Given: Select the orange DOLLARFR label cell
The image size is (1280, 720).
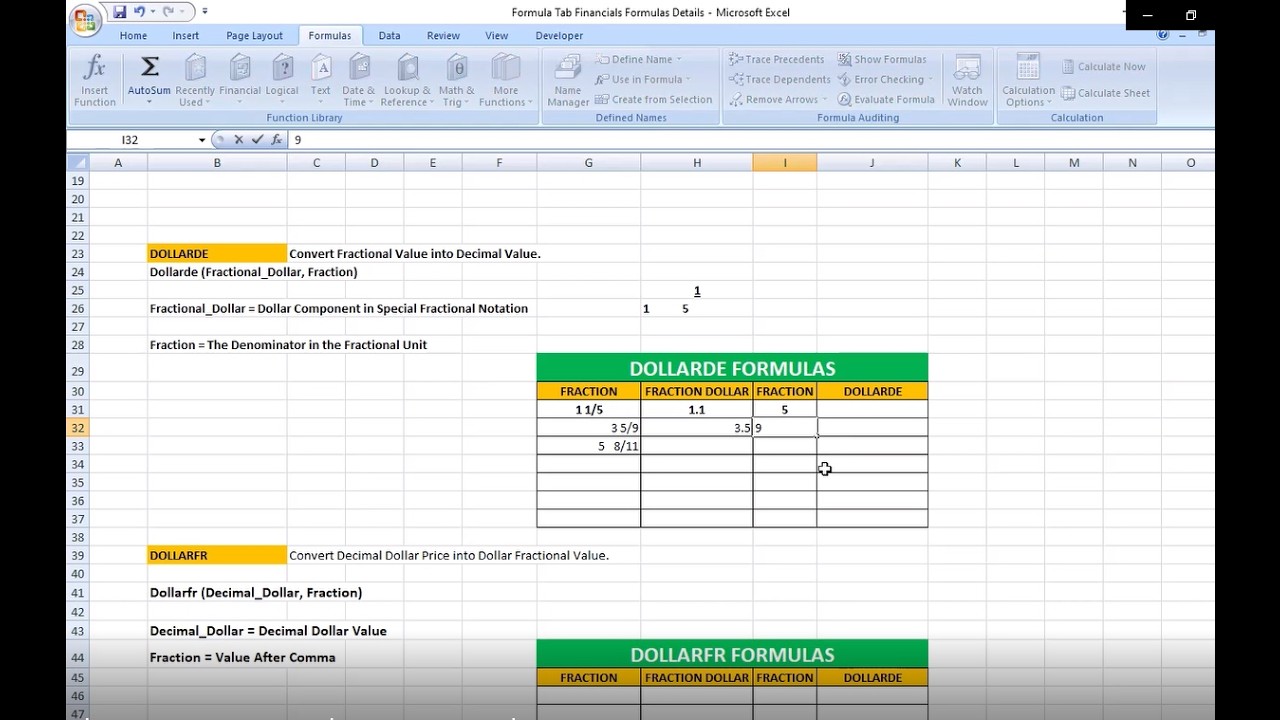Looking at the screenshot, I should point(217,556).
